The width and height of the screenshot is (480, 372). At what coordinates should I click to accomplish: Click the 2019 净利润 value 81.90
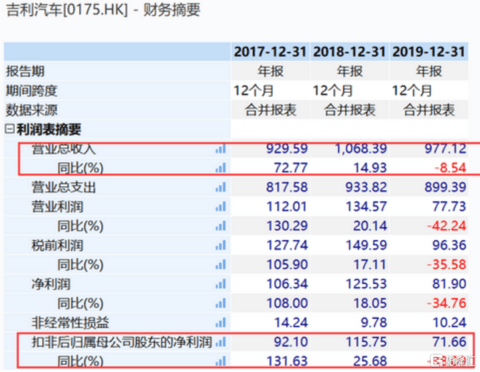(x=449, y=284)
